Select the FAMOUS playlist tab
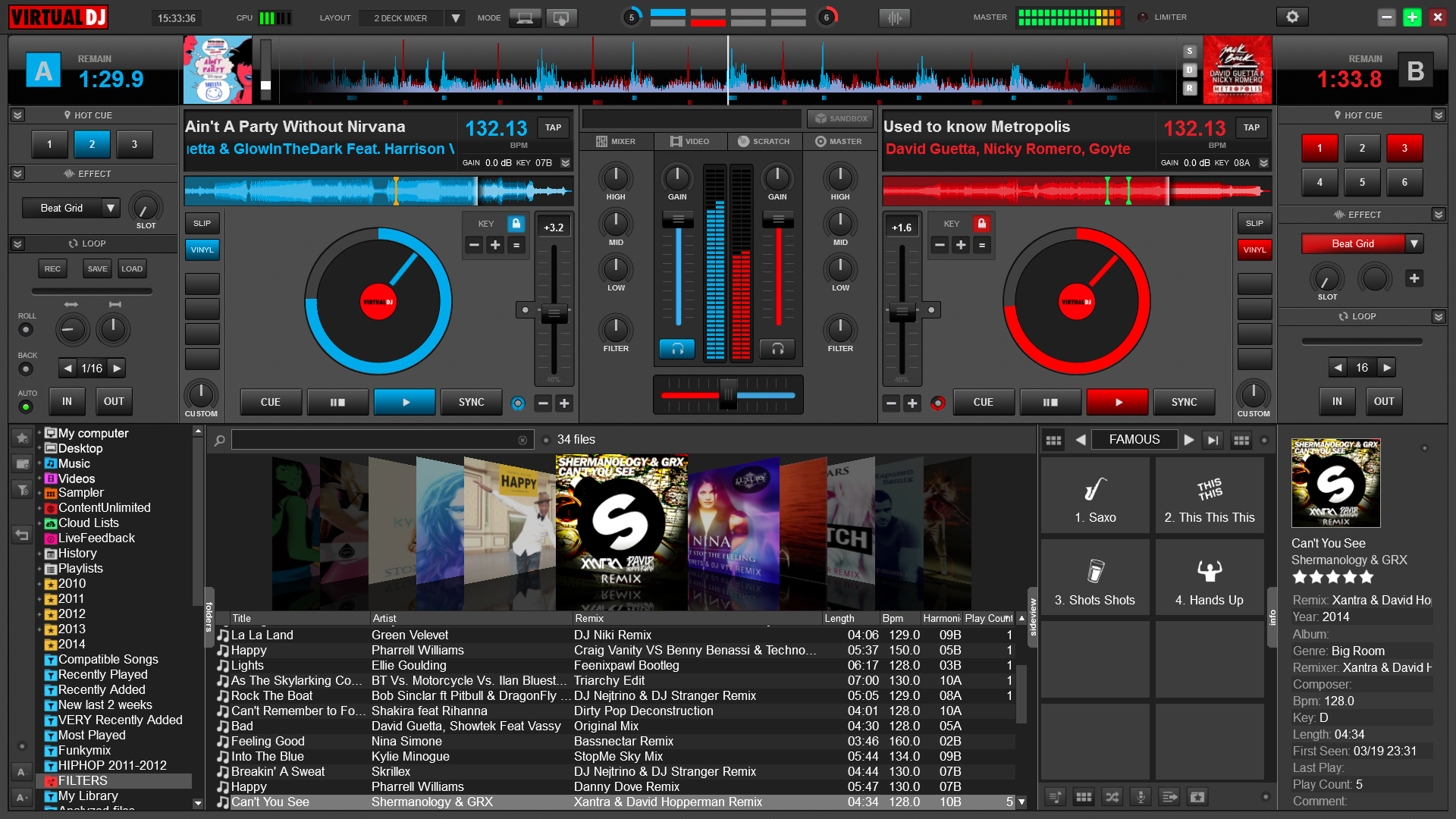Image resolution: width=1456 pixels, height=819 pixels. (x=1136, y=440)
